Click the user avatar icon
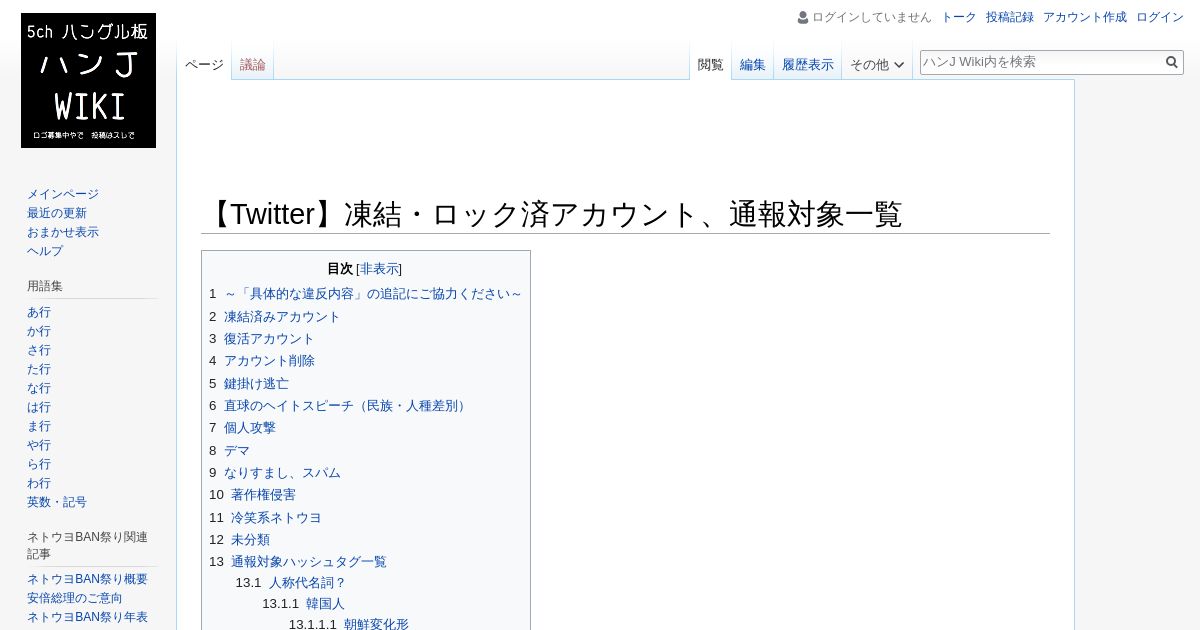The height and width of the screenshot is (630, 1200). (803, 17)
